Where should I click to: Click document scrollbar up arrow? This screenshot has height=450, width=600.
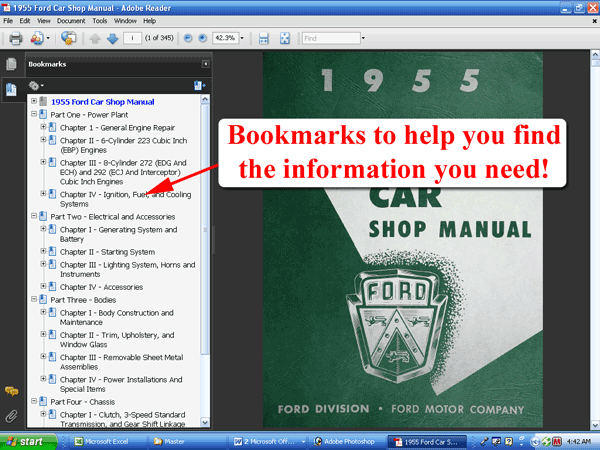tap(595, 54)
